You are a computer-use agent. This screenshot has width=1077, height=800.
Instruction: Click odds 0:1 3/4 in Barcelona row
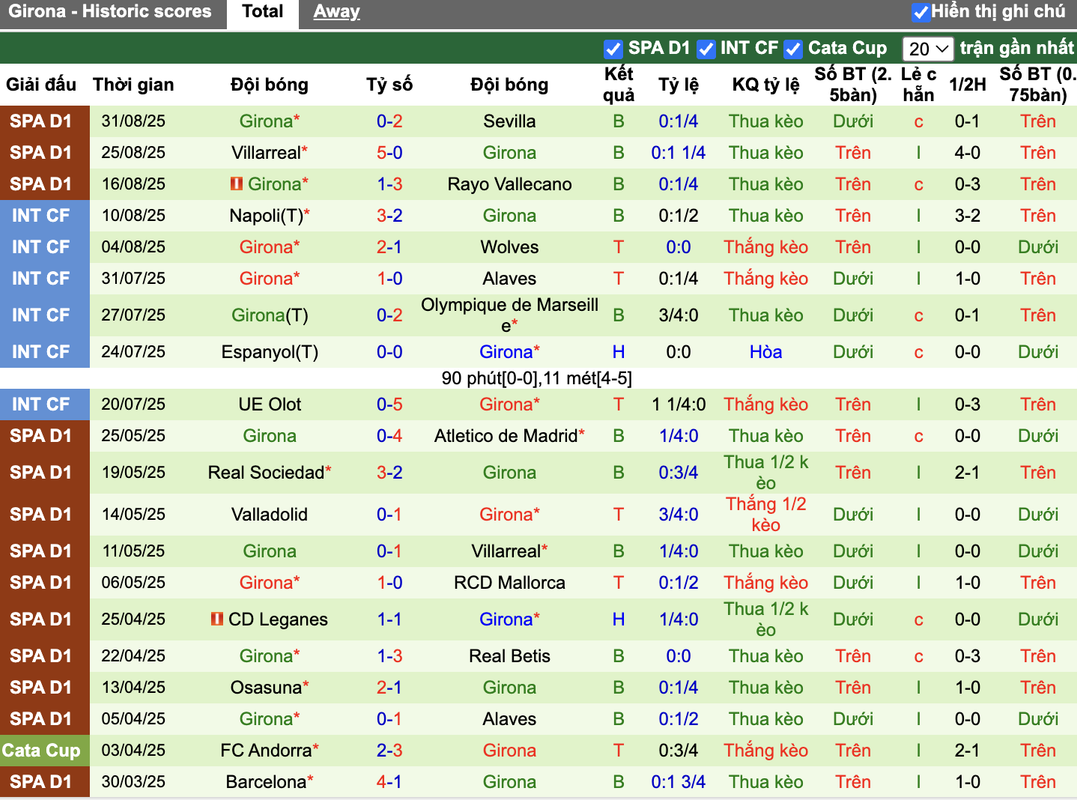(678, 781)
